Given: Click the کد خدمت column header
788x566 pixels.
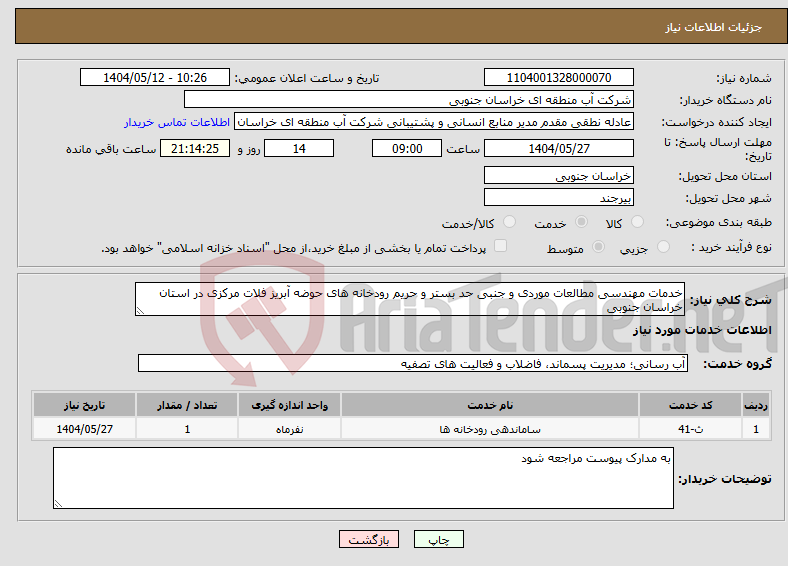Looking at the screenshot, I should click(691, 405).
